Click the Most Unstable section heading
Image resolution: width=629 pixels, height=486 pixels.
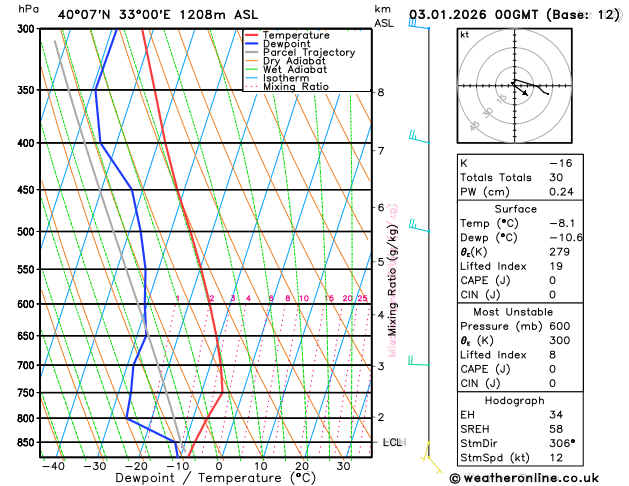pos(513,312)
